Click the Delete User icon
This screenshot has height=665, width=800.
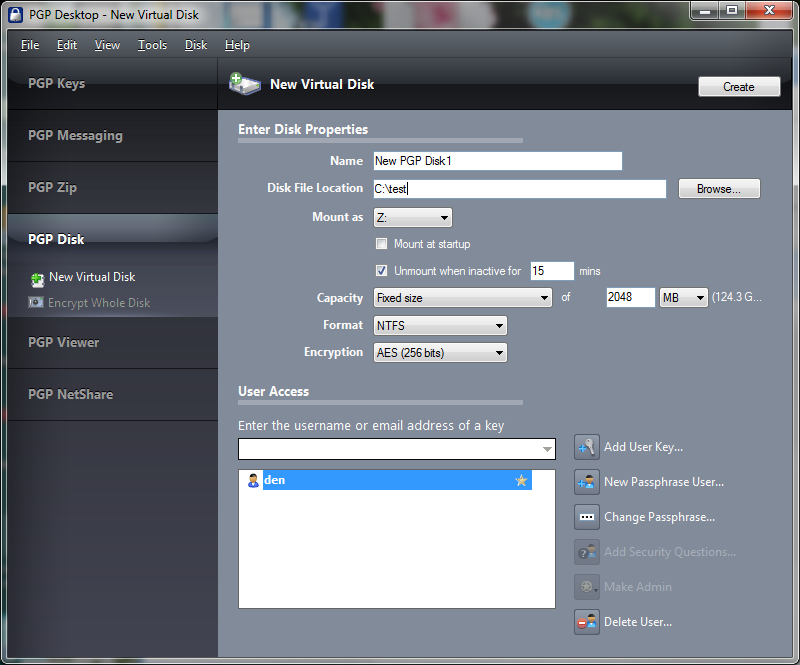pos(587,622)
